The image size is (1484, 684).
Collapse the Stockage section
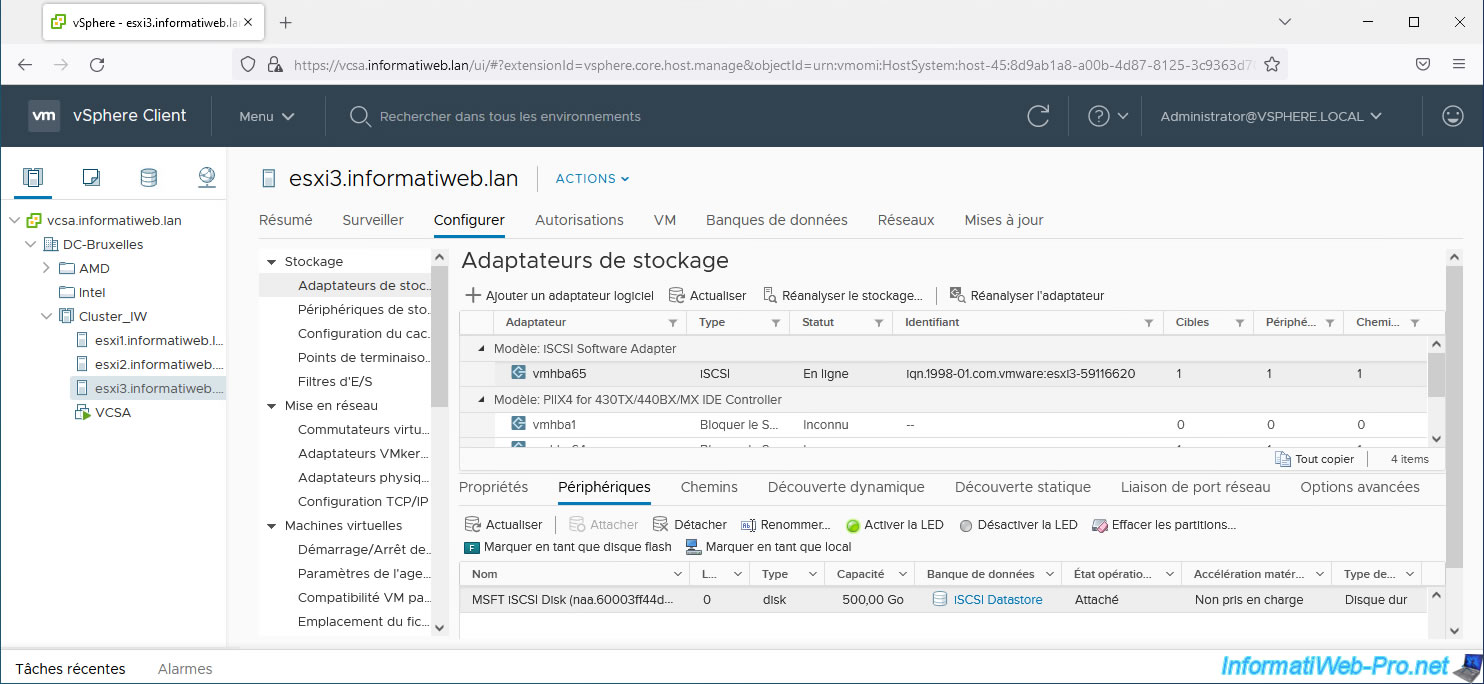click(270, 262)
